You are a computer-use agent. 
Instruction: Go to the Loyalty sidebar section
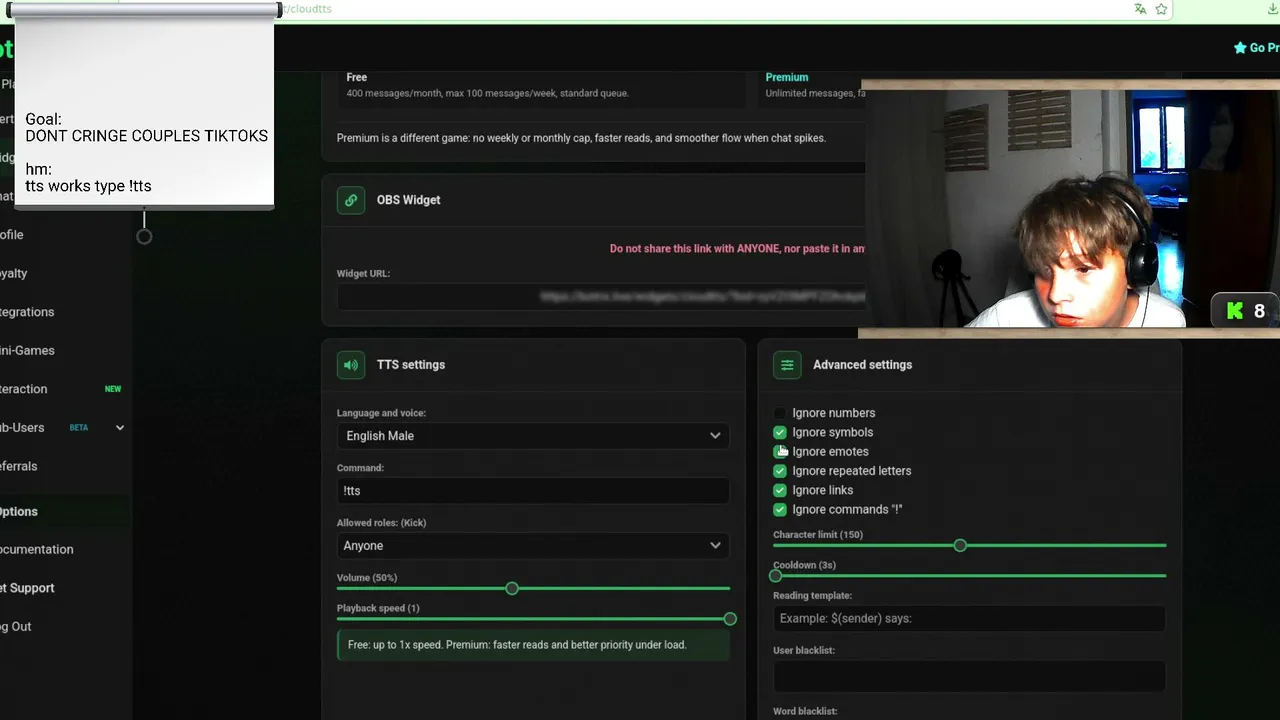tap(14, 273)
